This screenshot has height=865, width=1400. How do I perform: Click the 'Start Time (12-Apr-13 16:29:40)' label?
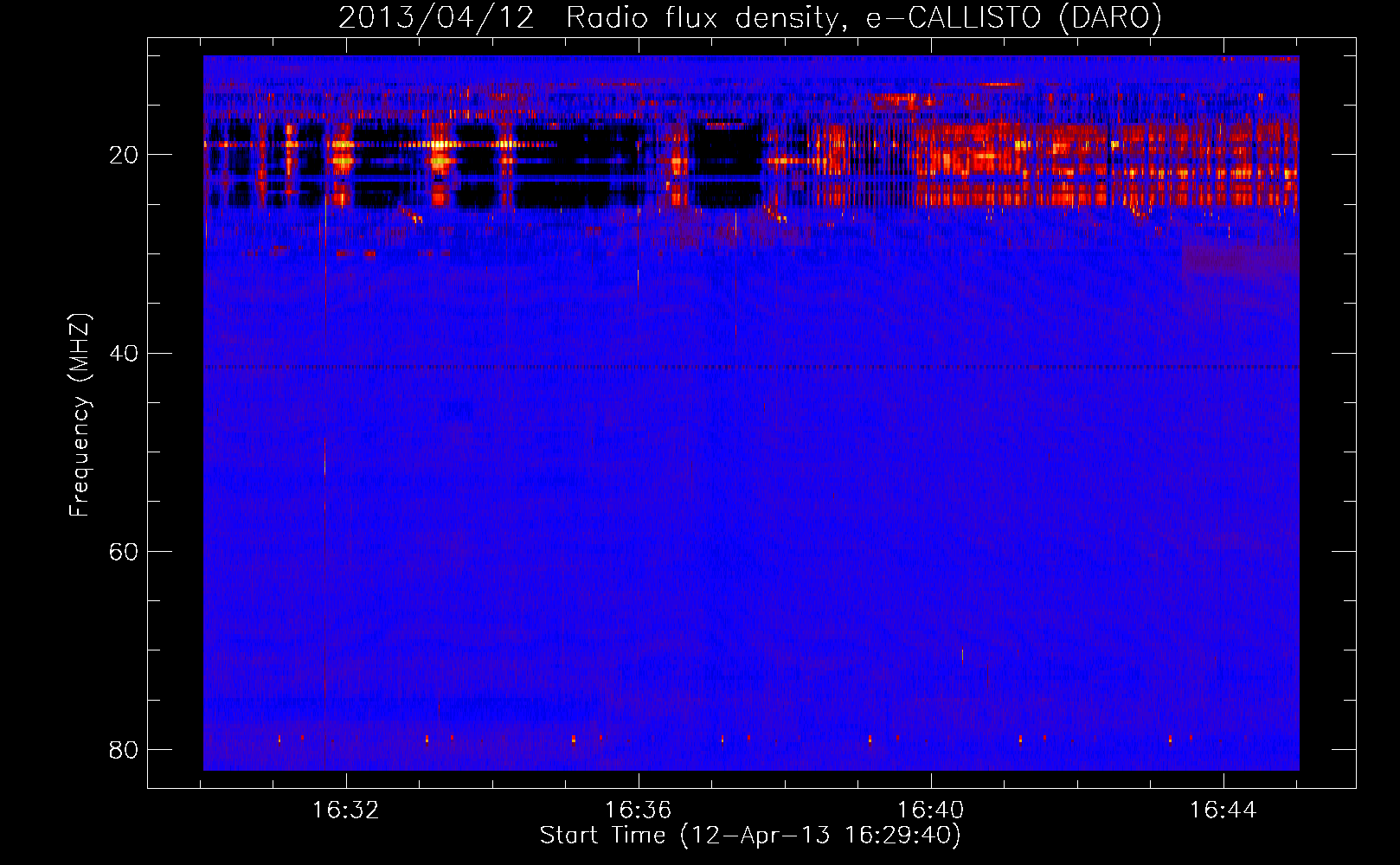pyautogui.click(x=750, y=836)
